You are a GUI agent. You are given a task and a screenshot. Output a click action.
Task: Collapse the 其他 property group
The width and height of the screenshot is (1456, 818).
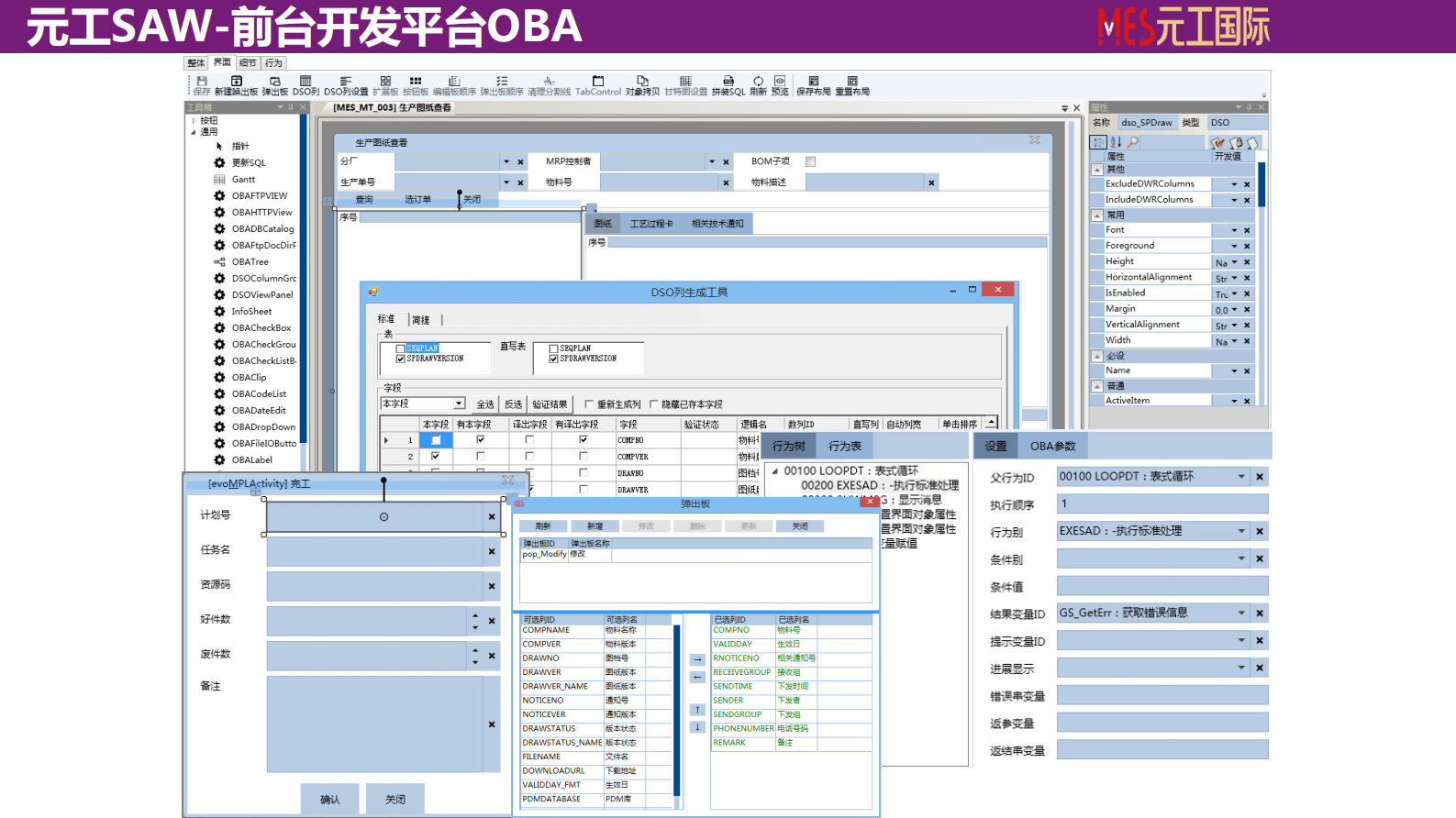[x=1097, y=170]
